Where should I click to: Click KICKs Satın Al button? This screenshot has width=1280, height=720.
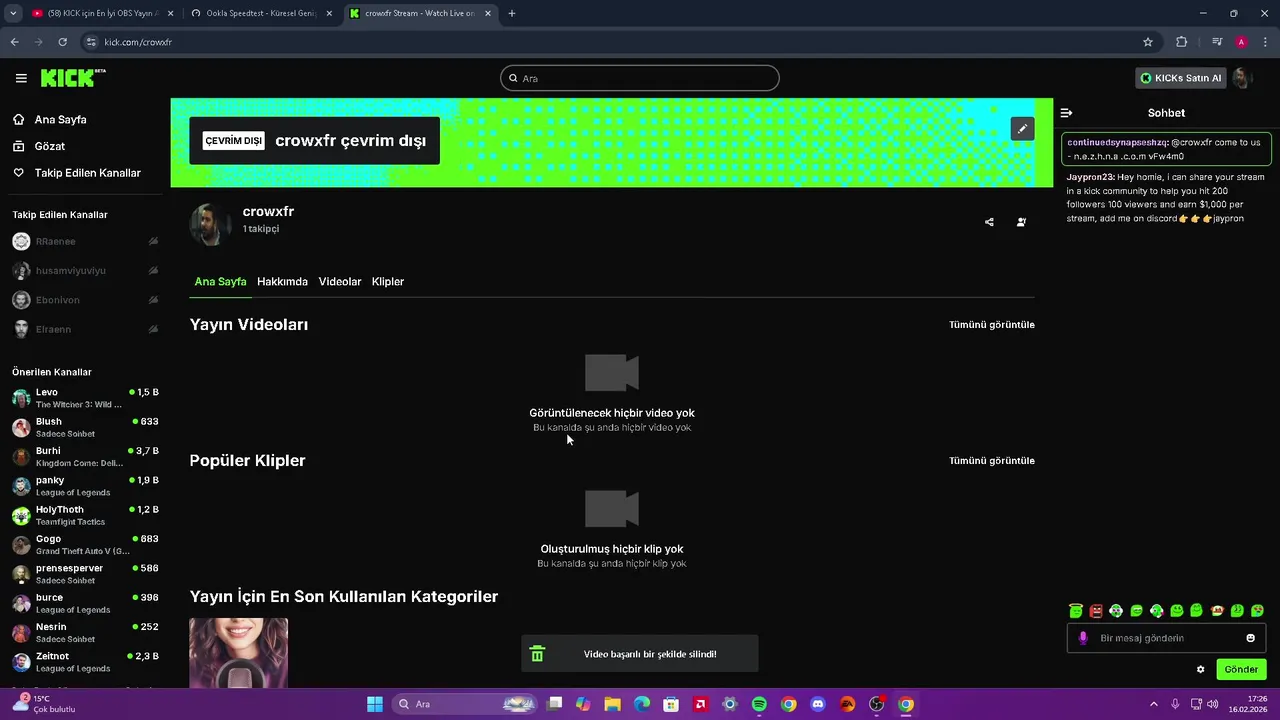[x=1181, y=78]
